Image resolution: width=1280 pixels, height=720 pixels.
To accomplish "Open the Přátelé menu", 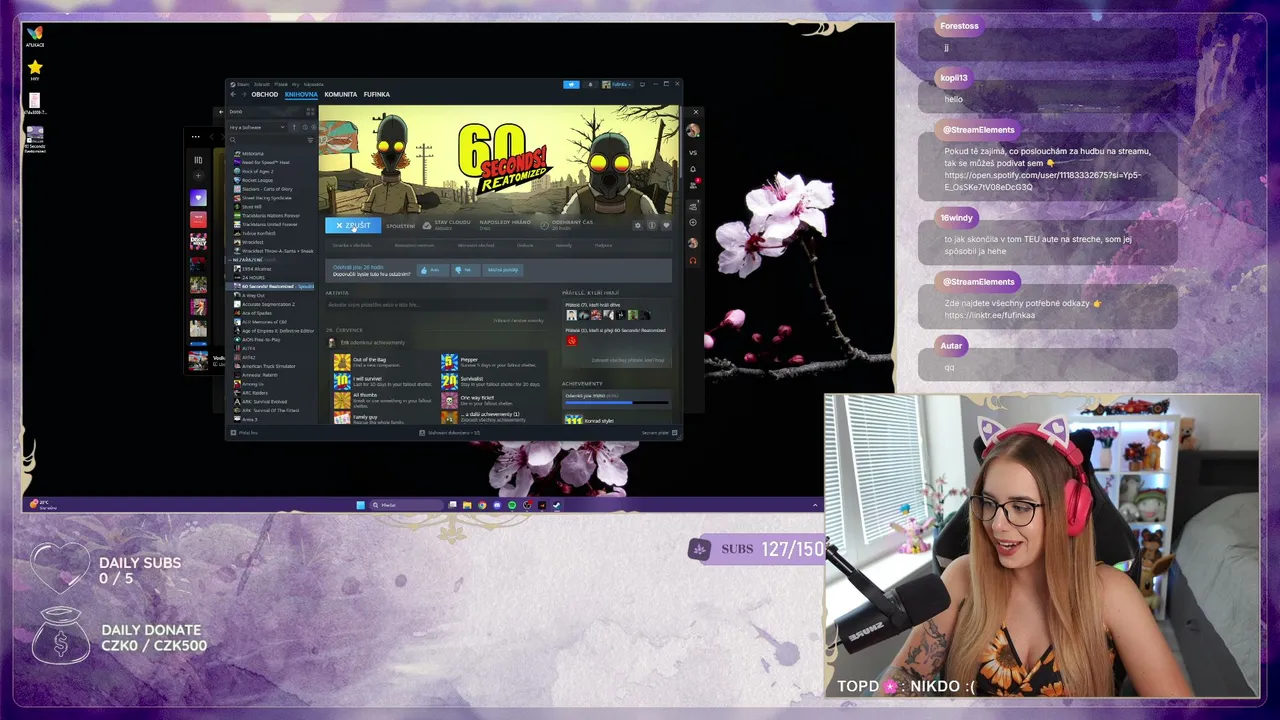I will point(281,84).
